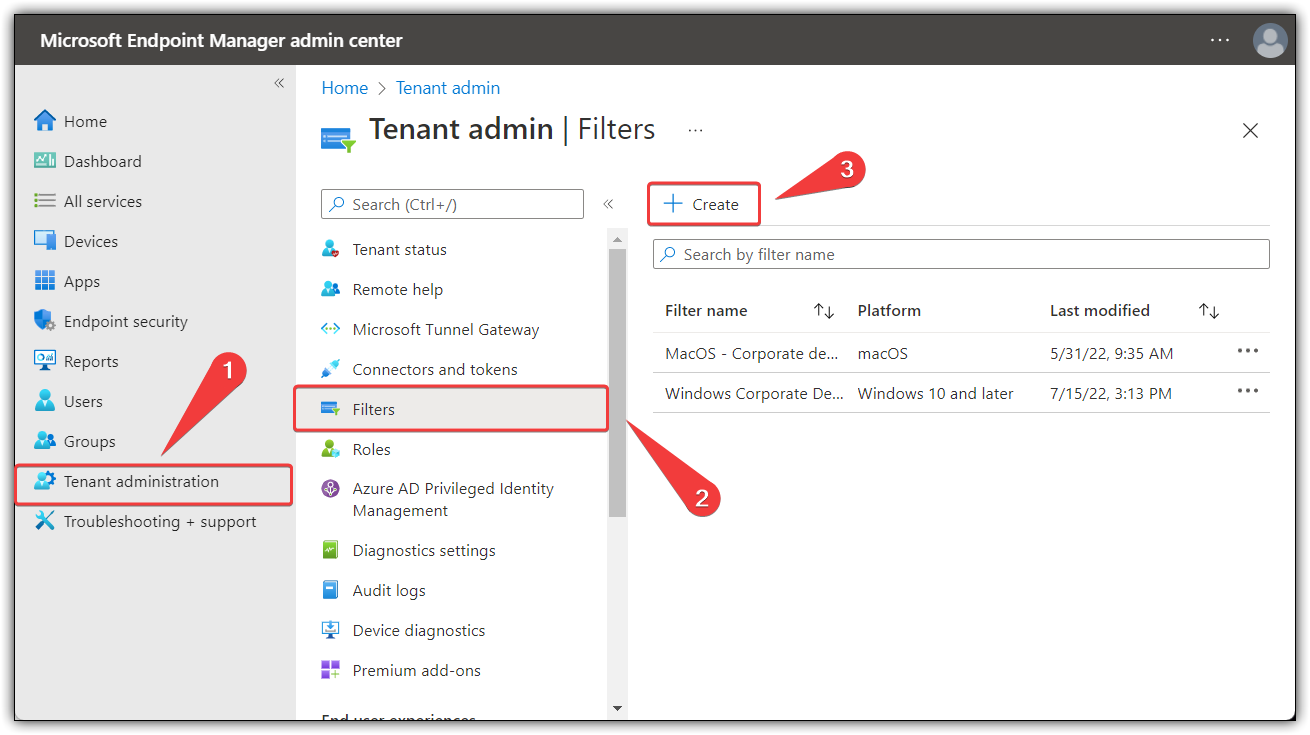Image resolution: width=1310 pixels, height=735 pixels.
Task: Collapse the left navigation pane
Action: point(279,83)
